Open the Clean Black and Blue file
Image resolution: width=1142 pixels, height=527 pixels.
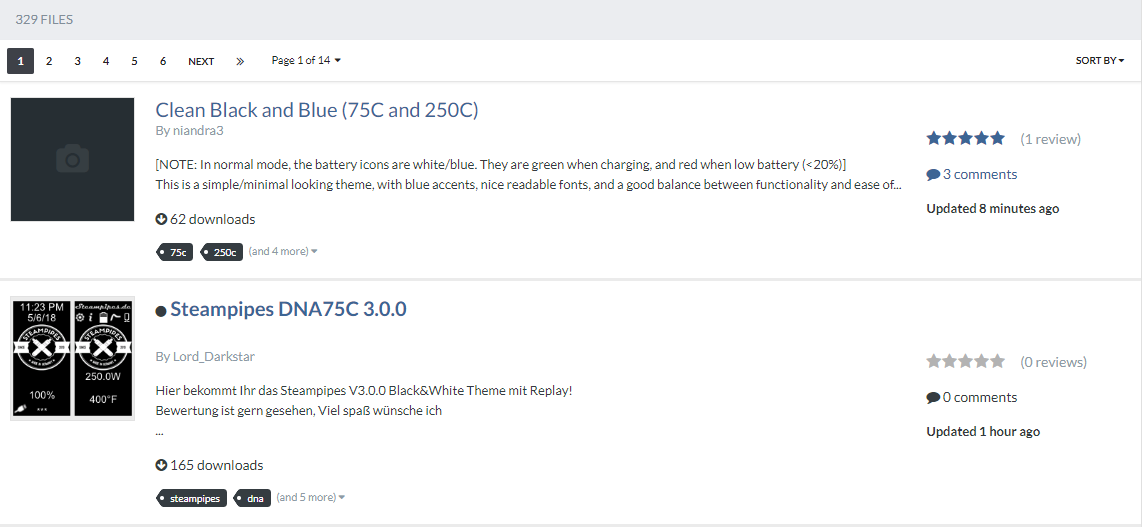(x=317, y=110)
